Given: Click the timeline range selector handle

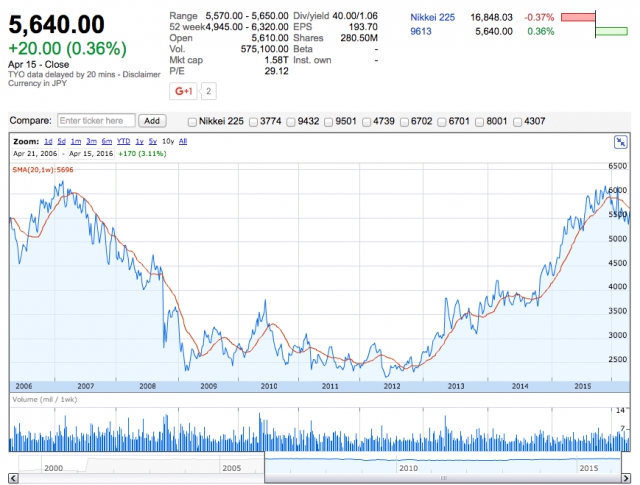Looking at the screenshot, I should (x=443, y=478).
